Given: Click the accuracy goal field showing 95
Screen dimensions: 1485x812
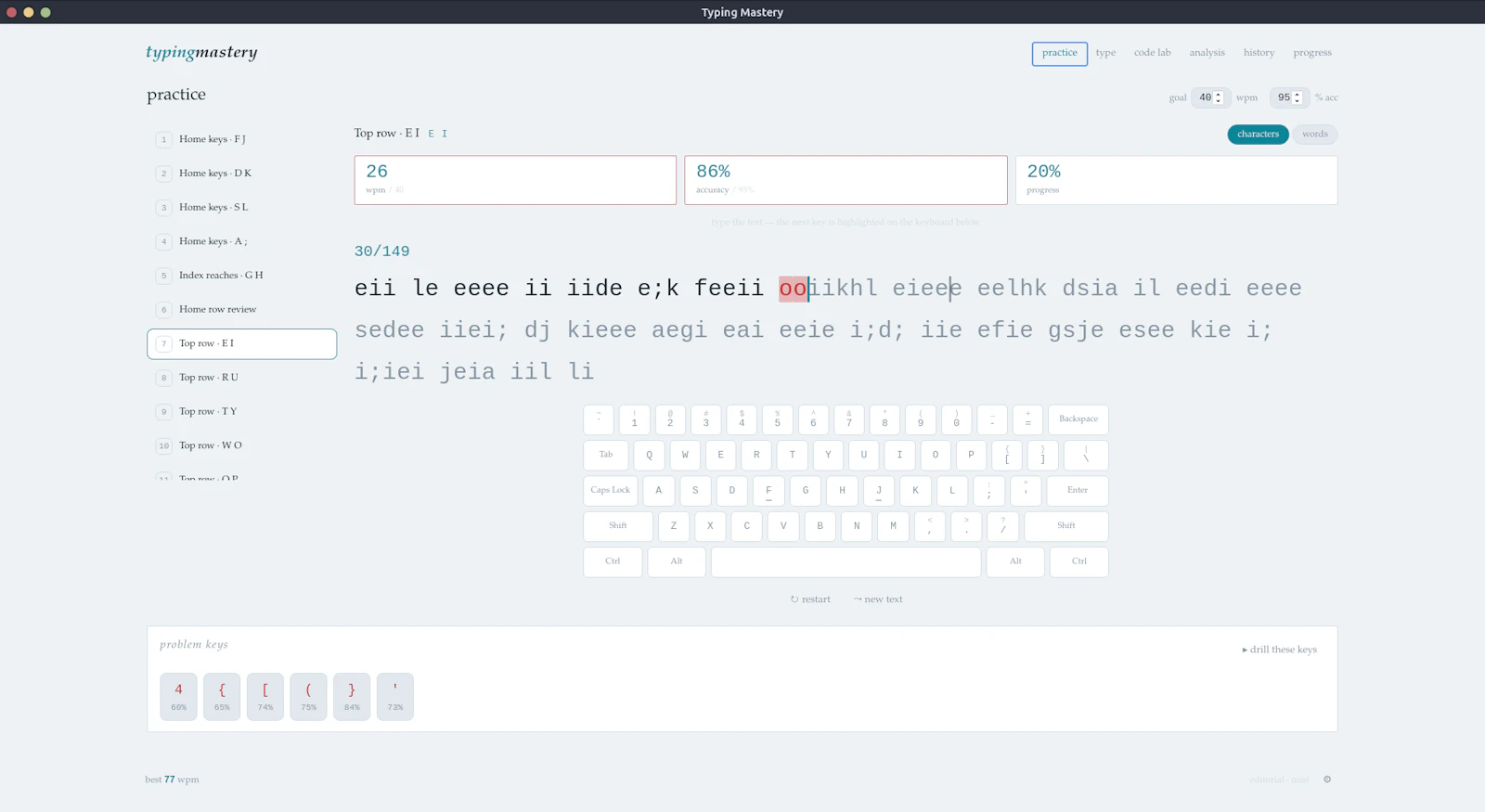Looking at the screenshot, I should click(x=1289, y=97).
